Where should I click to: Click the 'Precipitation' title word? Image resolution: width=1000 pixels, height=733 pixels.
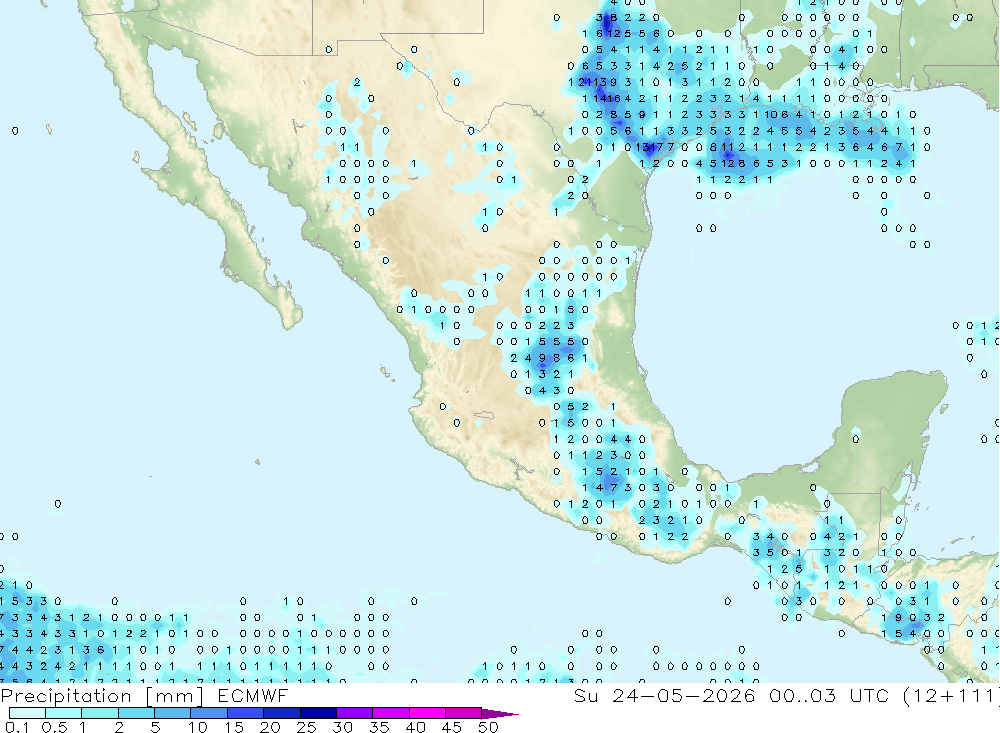point(66,696)
